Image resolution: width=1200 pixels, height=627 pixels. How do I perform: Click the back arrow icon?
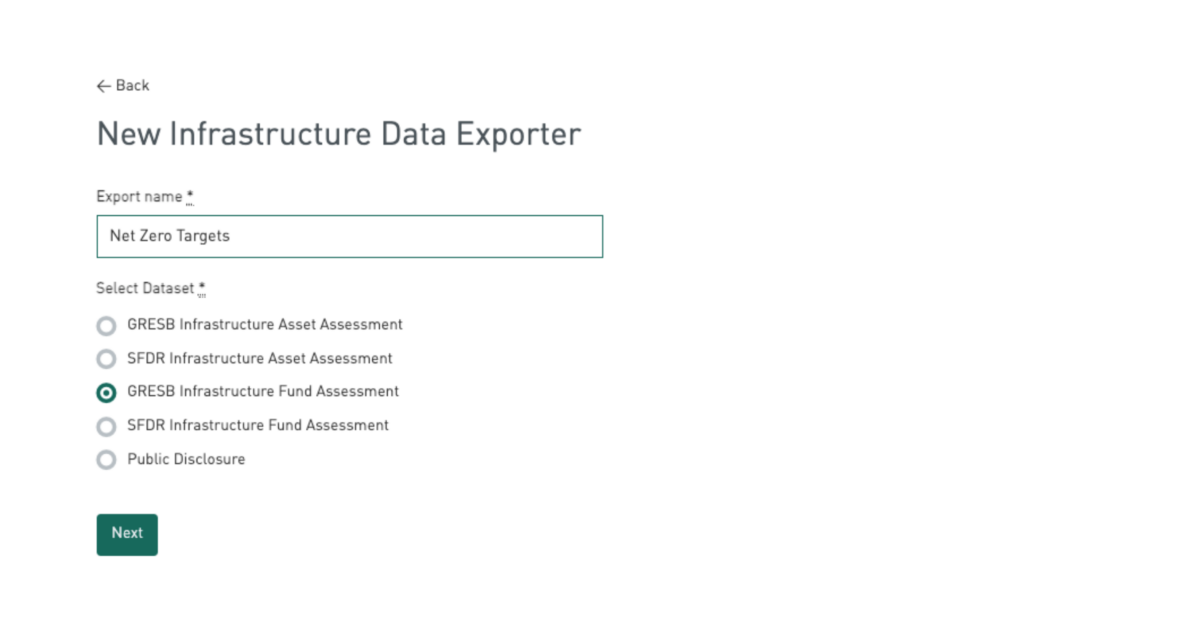(x=103, y=86)
